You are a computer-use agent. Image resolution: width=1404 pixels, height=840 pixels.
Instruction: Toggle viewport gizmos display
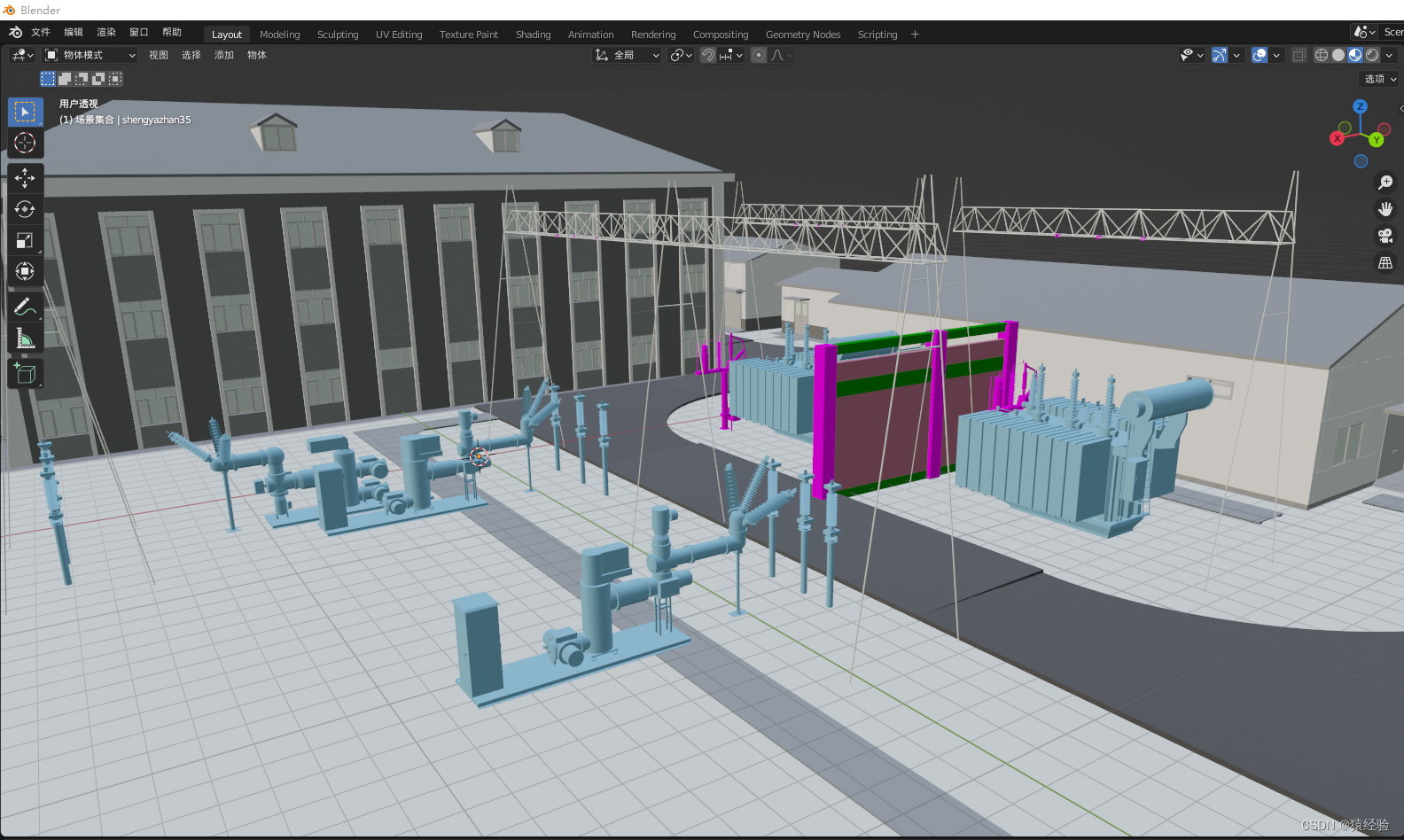(x=1220, y=55)
